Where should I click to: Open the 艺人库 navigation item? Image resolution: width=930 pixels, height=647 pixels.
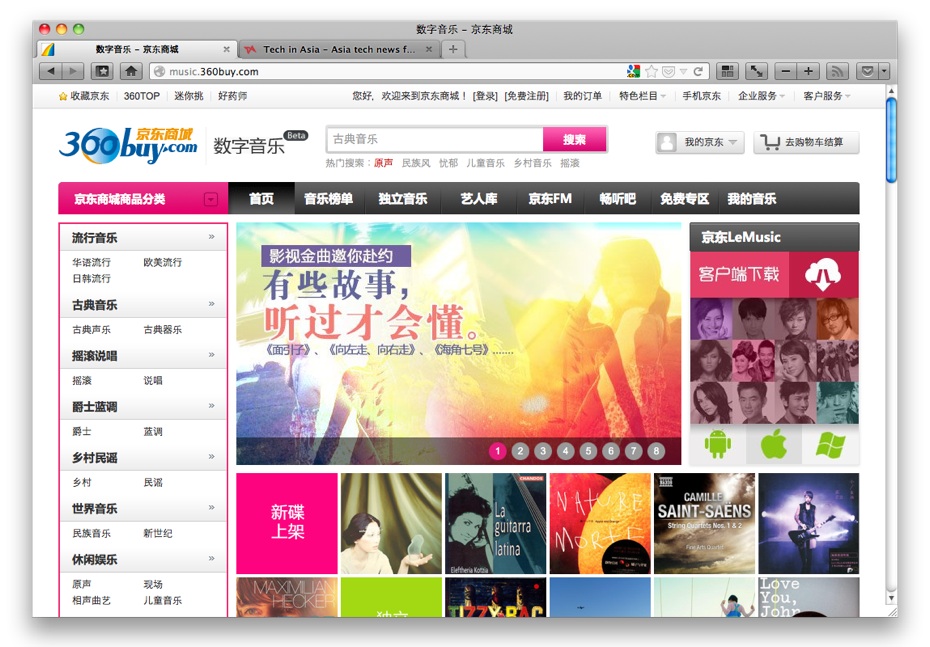click(x=479, y=199)
